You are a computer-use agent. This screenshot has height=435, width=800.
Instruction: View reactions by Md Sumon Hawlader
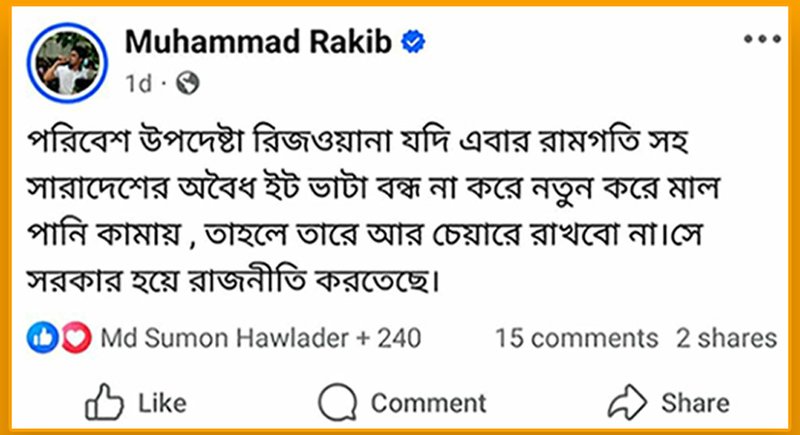pyautogui.click(x=224, y=338)
